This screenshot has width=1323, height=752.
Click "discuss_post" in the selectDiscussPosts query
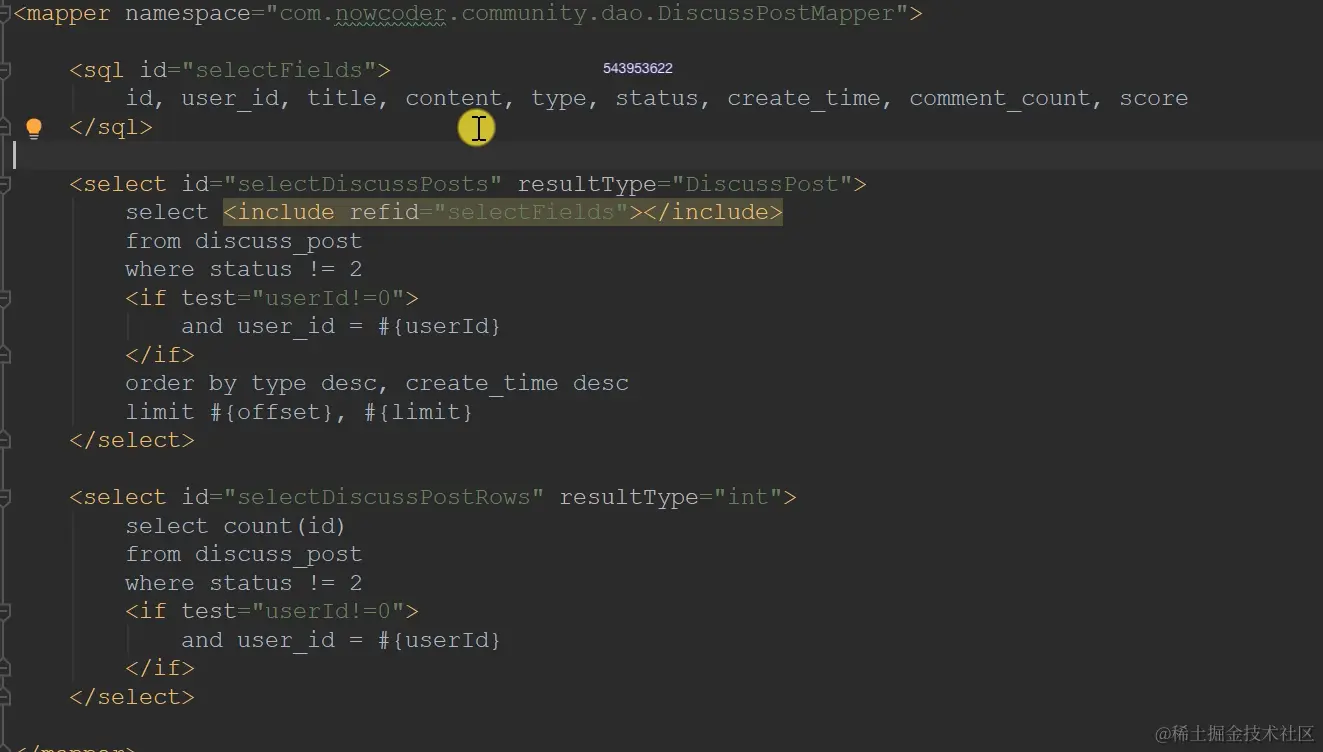click(279, 241)
